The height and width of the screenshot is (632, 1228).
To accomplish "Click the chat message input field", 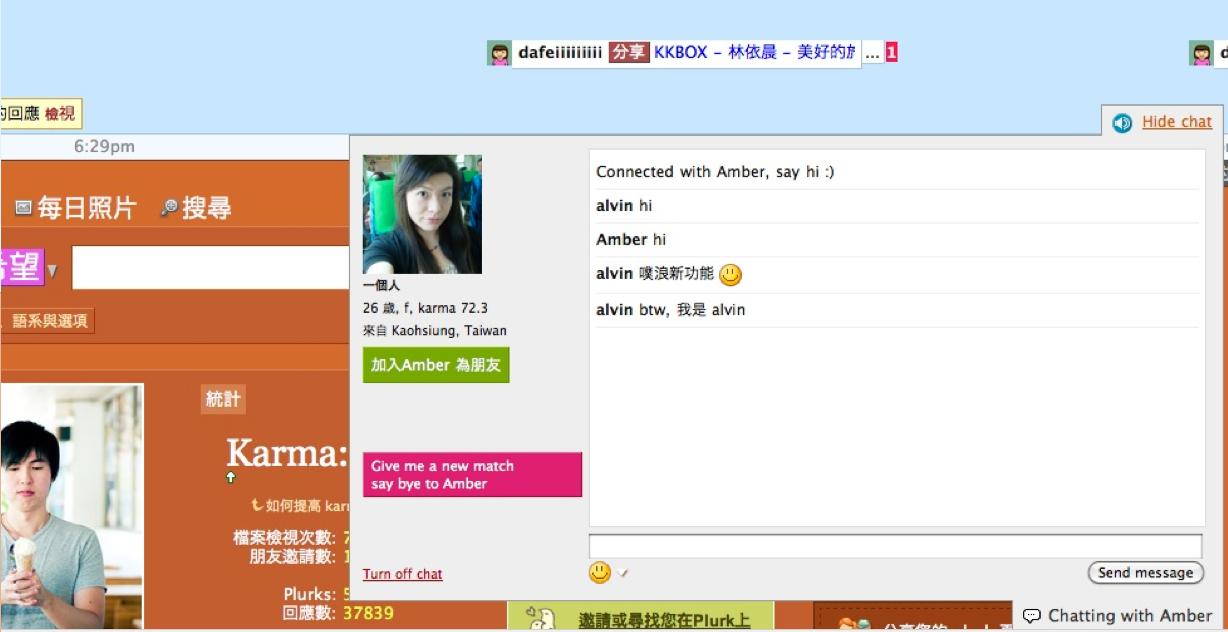I will 895,546.
